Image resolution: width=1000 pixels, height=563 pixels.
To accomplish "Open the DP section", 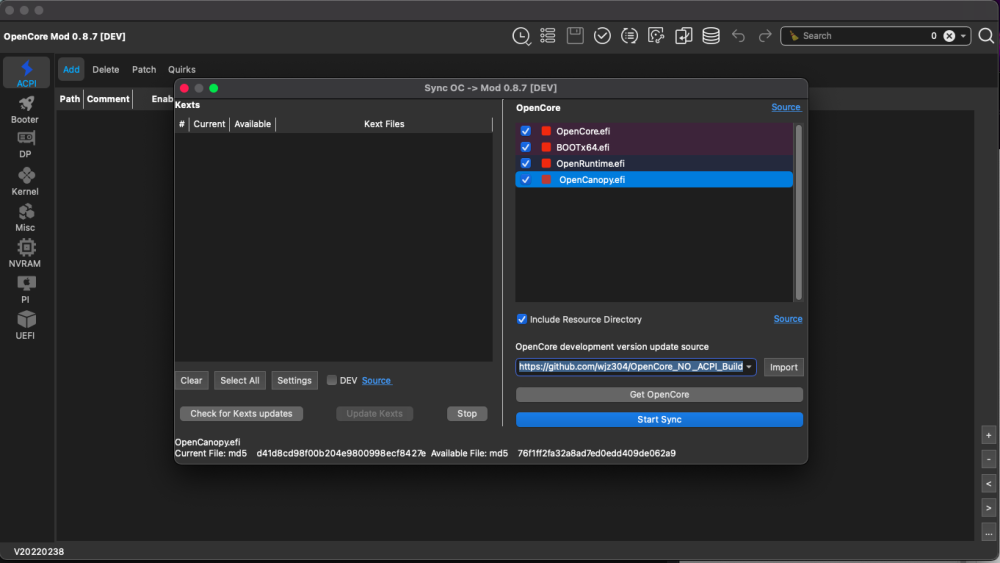I will 25,145.
